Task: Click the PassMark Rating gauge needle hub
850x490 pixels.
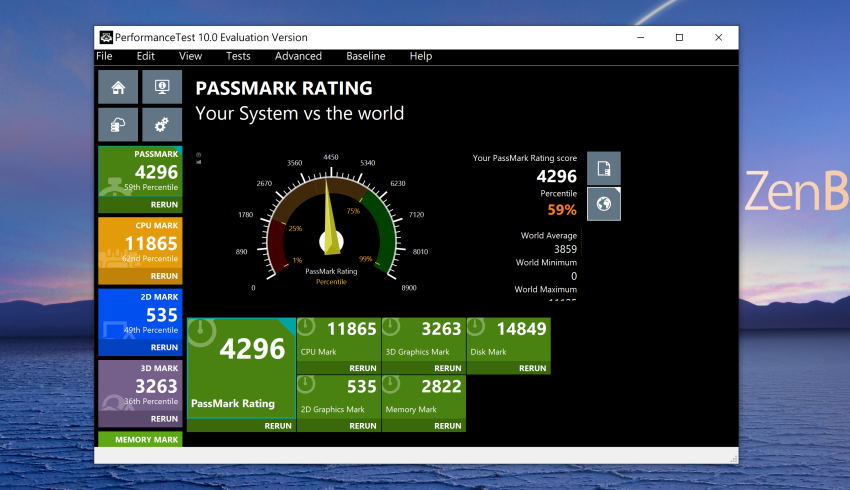Action: (331, 241)
